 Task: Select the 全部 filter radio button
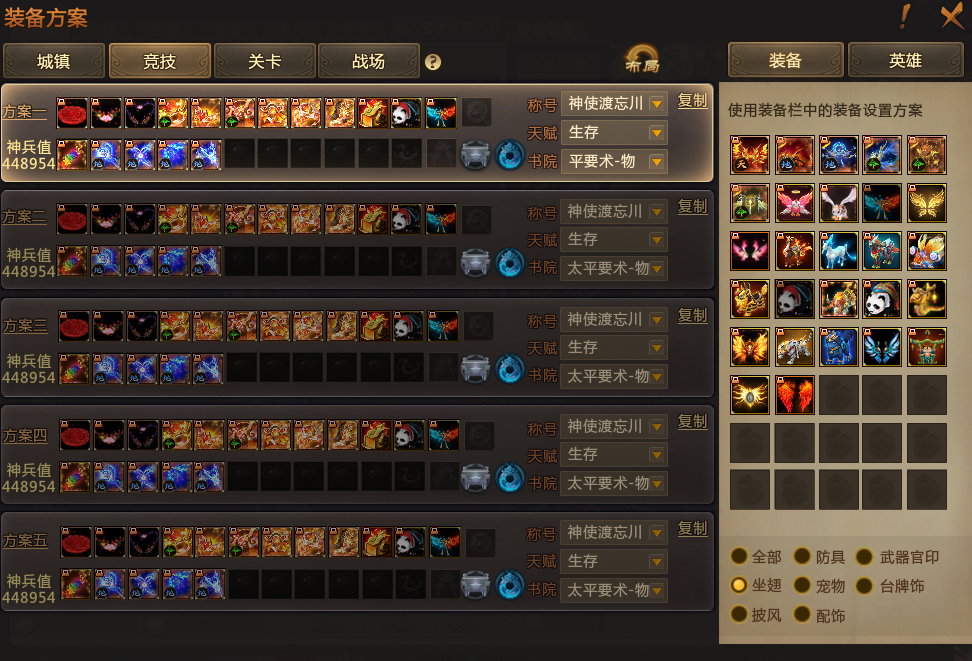pyautogui.click(x=739, y=556)
